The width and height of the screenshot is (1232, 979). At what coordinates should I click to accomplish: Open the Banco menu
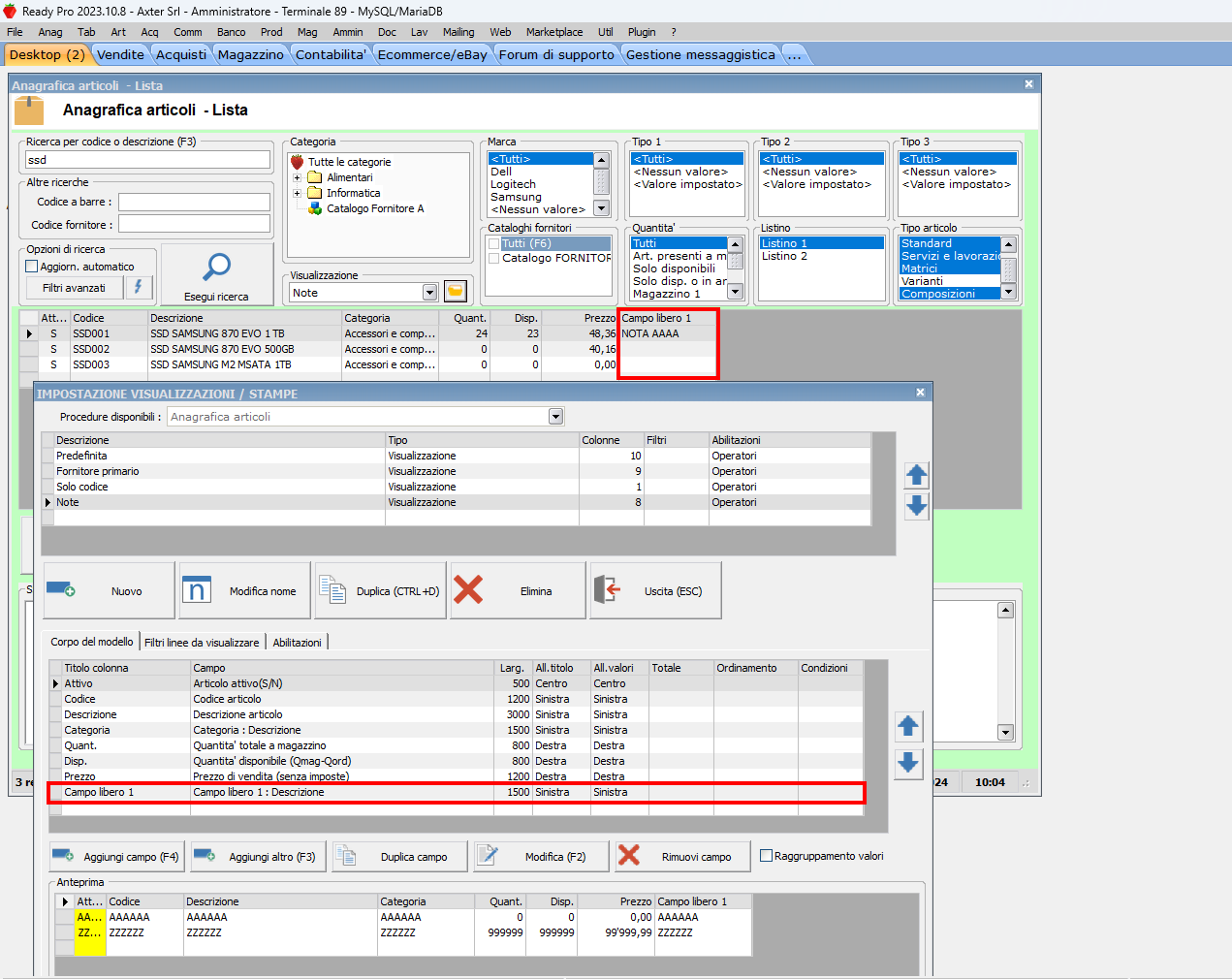[x=231, y=32]
